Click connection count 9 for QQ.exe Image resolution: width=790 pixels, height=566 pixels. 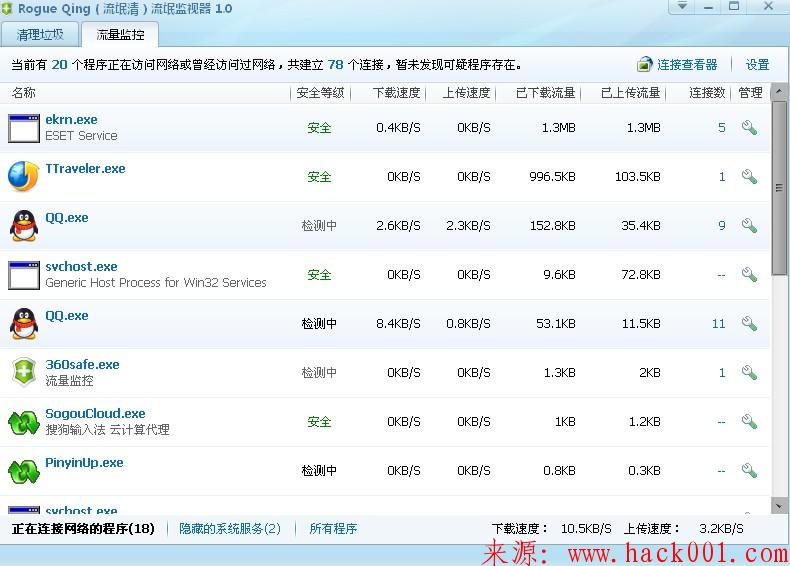pos(721,225)
